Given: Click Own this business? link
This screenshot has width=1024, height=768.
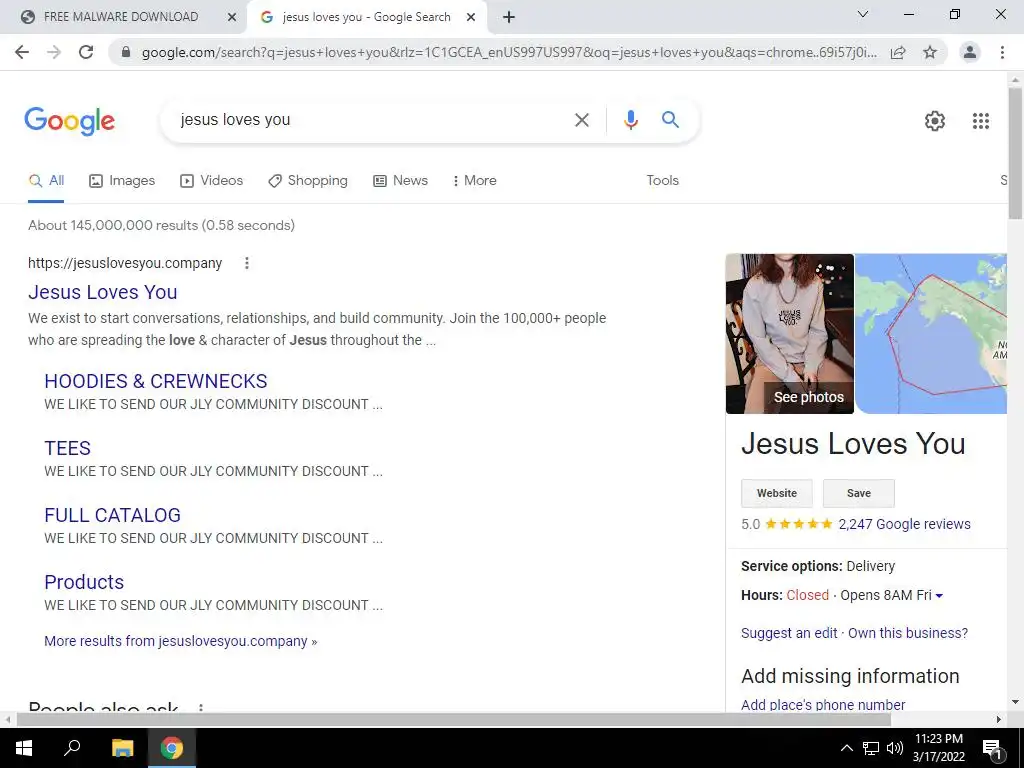Looking at the screenshot, I should [908, 633].
